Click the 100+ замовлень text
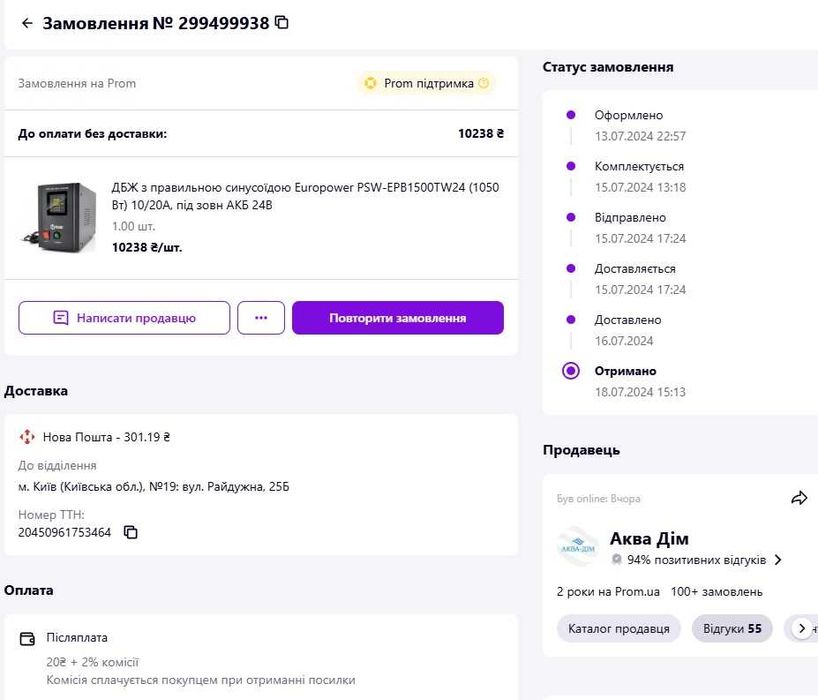Image resolution: width=818 pixels, height=700 pixels. [x=716, y=592]
